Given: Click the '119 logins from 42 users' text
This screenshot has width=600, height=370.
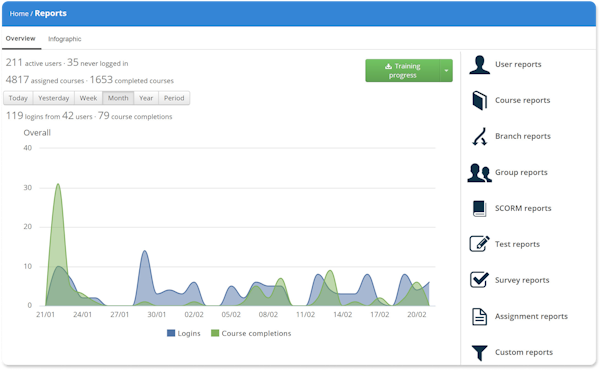Looking at the screenshot, I should pyautogui.click(x=49, y=116).
